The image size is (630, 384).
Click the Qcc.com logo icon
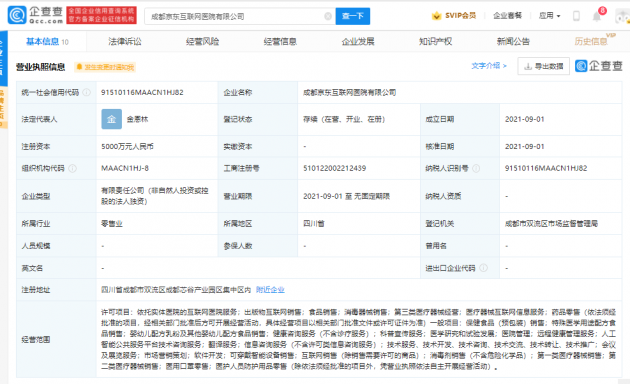pyautogui.click(x=17, y=15)
